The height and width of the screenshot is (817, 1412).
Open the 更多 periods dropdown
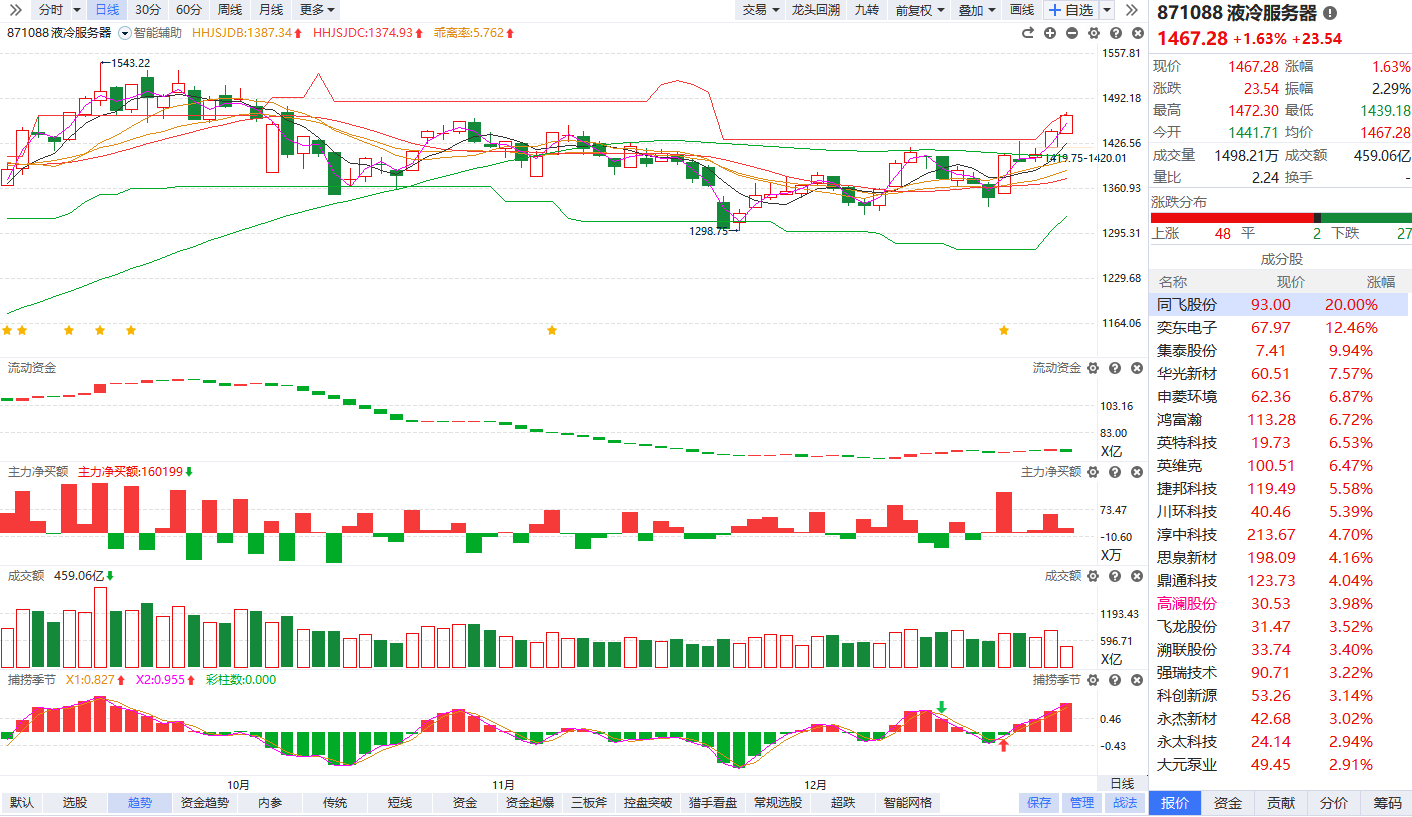[317, 10]
